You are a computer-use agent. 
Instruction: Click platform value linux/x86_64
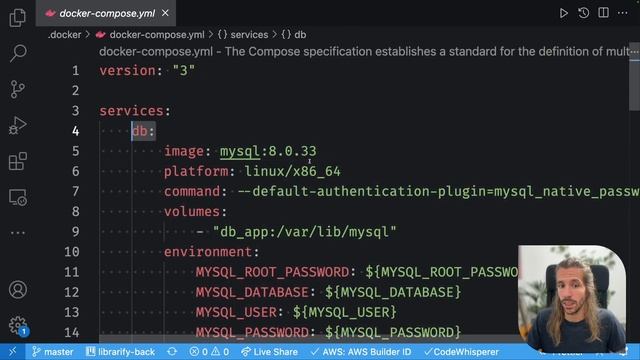coord(293,171)
